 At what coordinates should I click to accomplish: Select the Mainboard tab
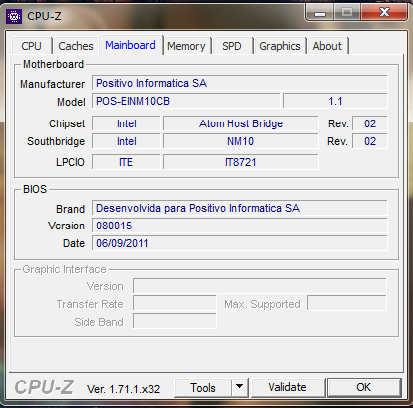point(130,45)
